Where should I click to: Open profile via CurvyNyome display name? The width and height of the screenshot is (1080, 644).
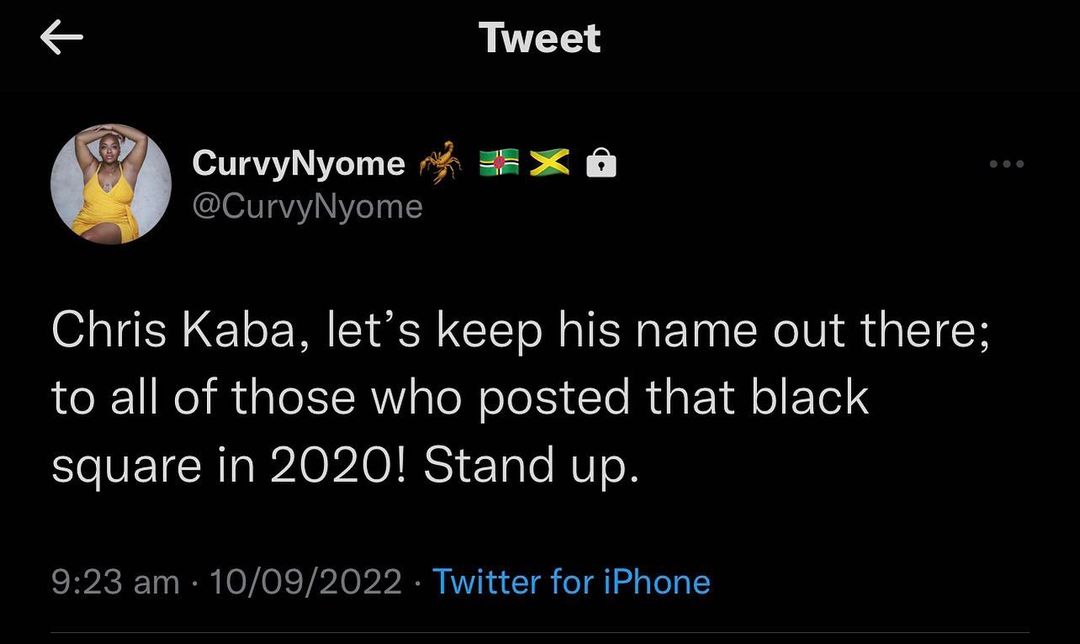pyautogui.click(x=297, y=163)
